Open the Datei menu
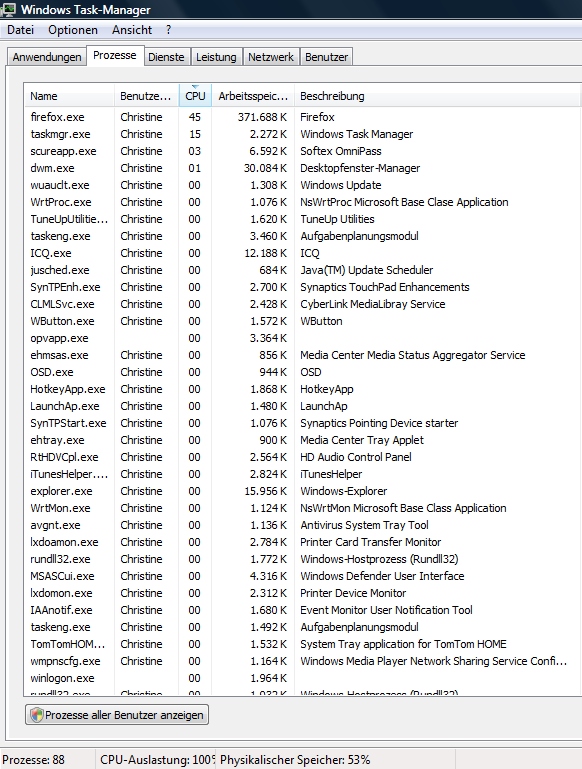 (21, 30)
